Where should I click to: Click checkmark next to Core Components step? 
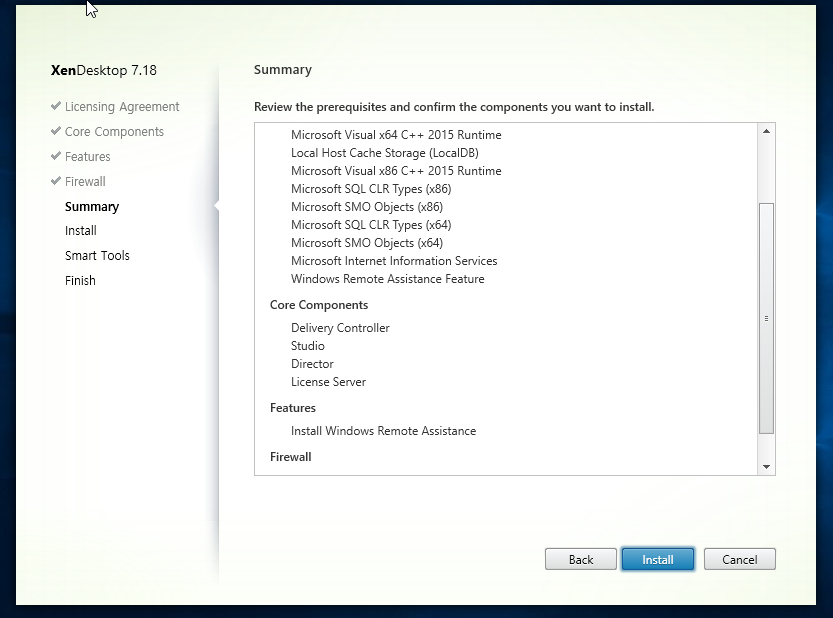[x=56, y=131]
